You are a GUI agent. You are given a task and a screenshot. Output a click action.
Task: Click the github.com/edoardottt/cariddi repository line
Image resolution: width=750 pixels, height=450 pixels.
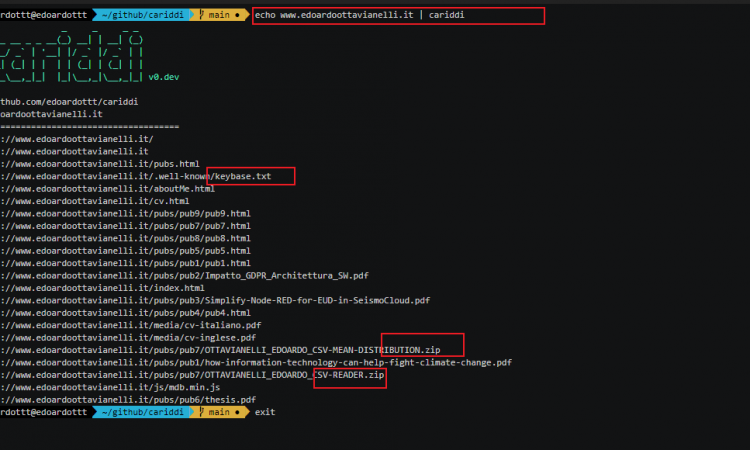tap(69, 102)
